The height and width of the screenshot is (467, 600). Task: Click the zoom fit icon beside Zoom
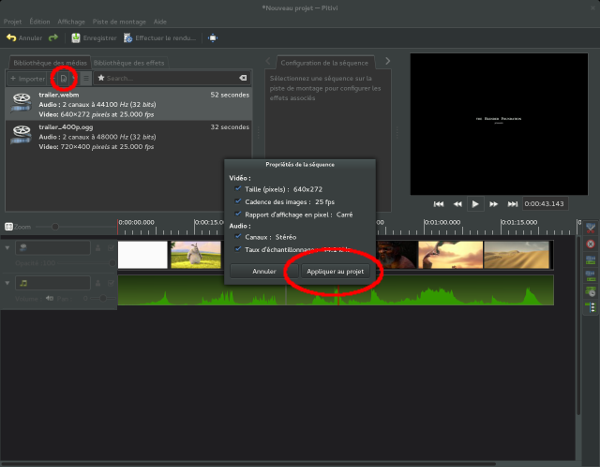click(x=10, y=227)
